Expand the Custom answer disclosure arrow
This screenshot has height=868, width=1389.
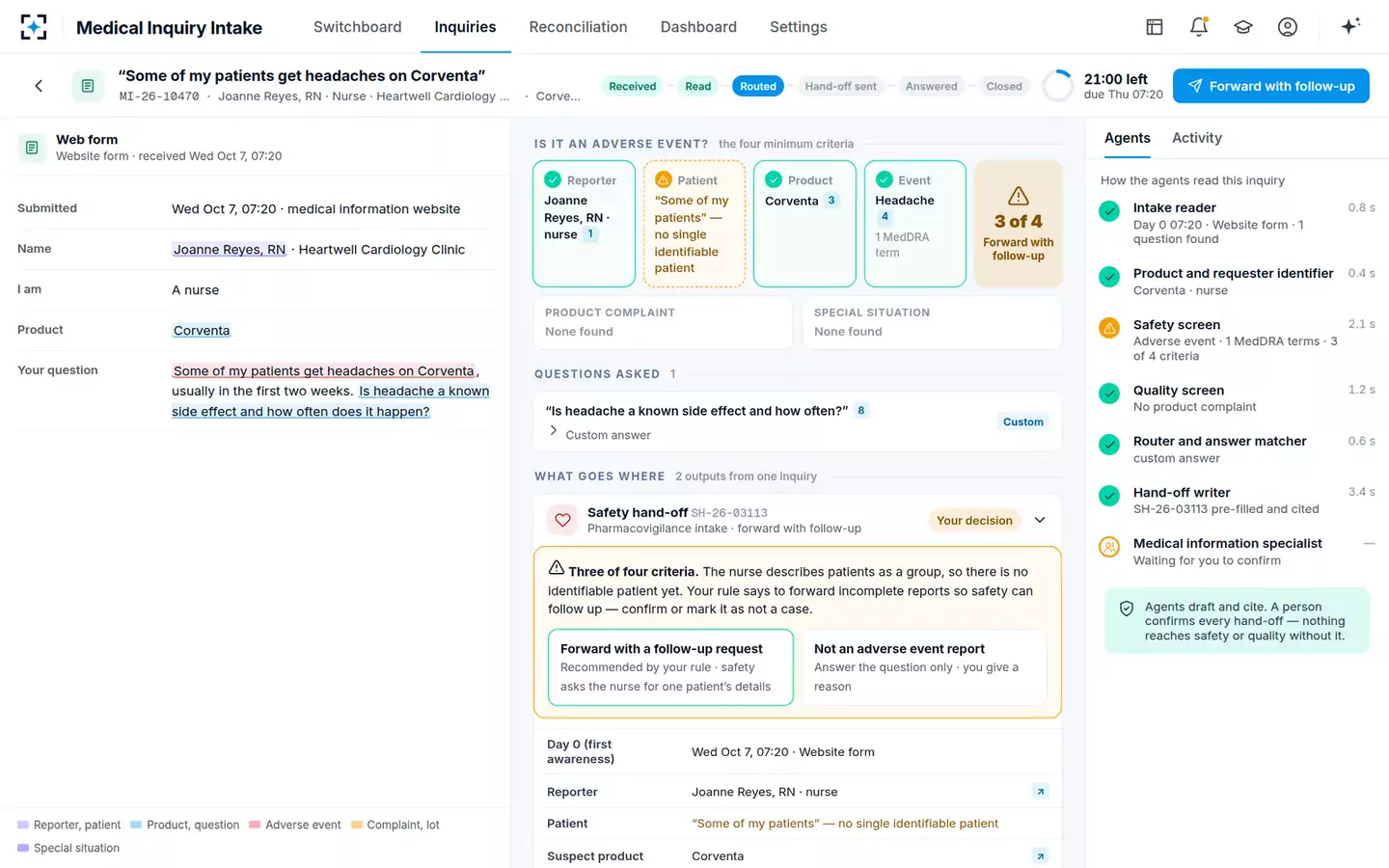[554, 430]
